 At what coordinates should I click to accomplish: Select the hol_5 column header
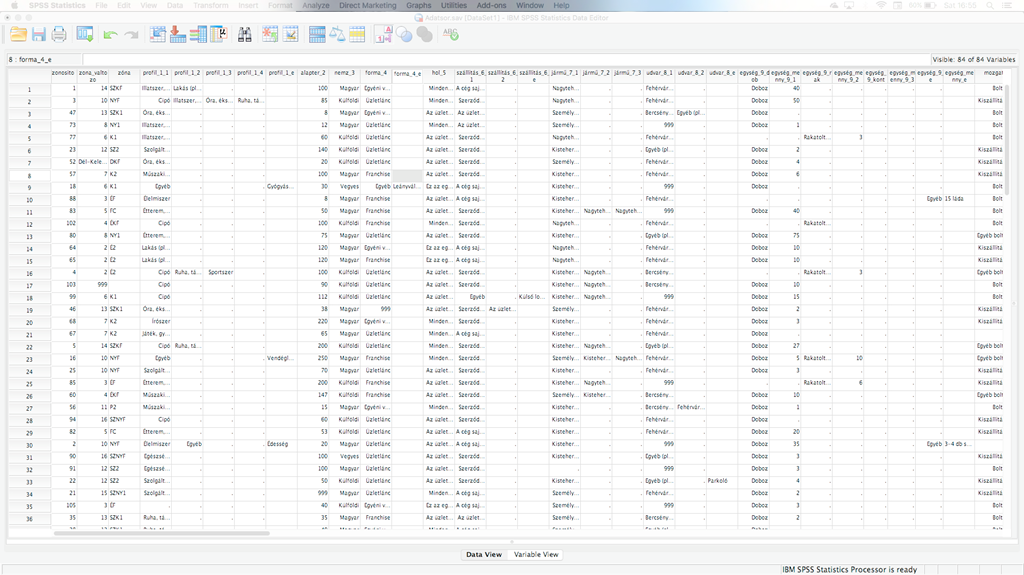click(439, 76)
